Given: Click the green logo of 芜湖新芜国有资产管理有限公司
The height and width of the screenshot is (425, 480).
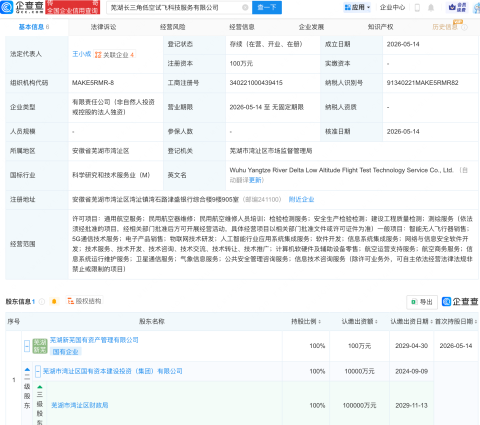Looking at the screenshot, I should point(40,346).
